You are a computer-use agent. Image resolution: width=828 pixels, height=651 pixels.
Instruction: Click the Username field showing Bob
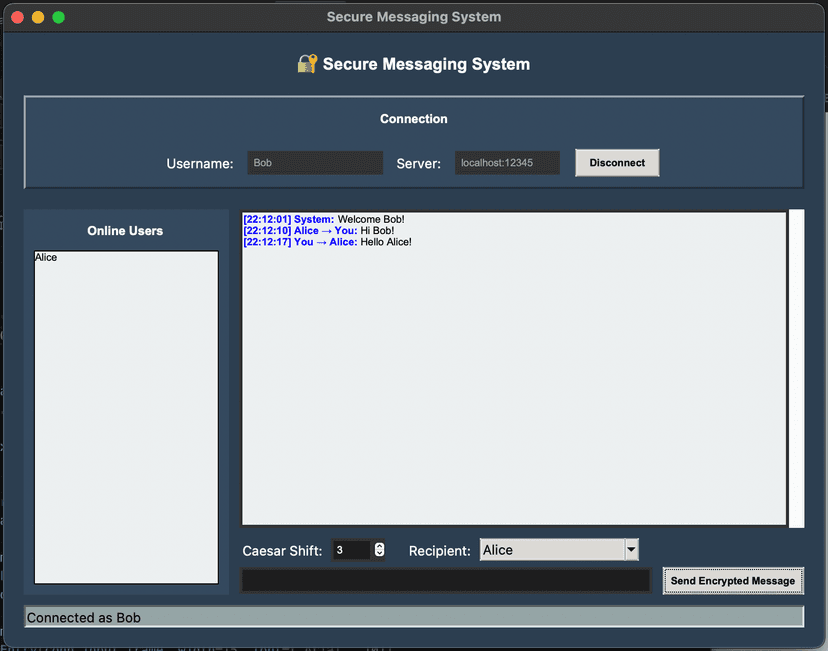tap(314, 161)
